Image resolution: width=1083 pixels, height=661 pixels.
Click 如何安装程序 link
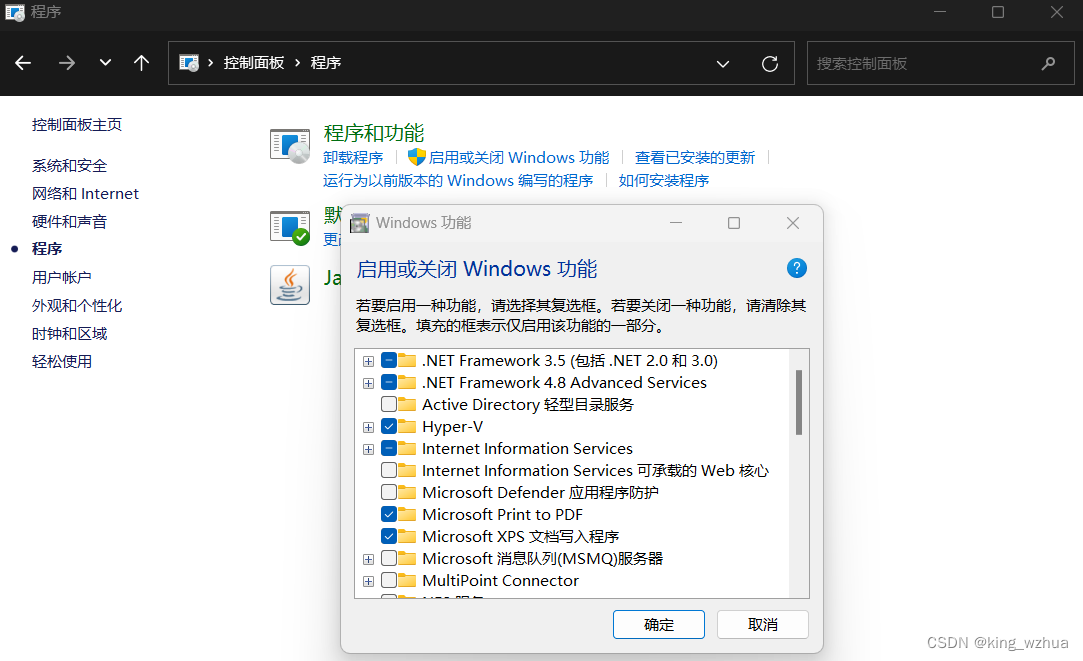click(664, 181)
